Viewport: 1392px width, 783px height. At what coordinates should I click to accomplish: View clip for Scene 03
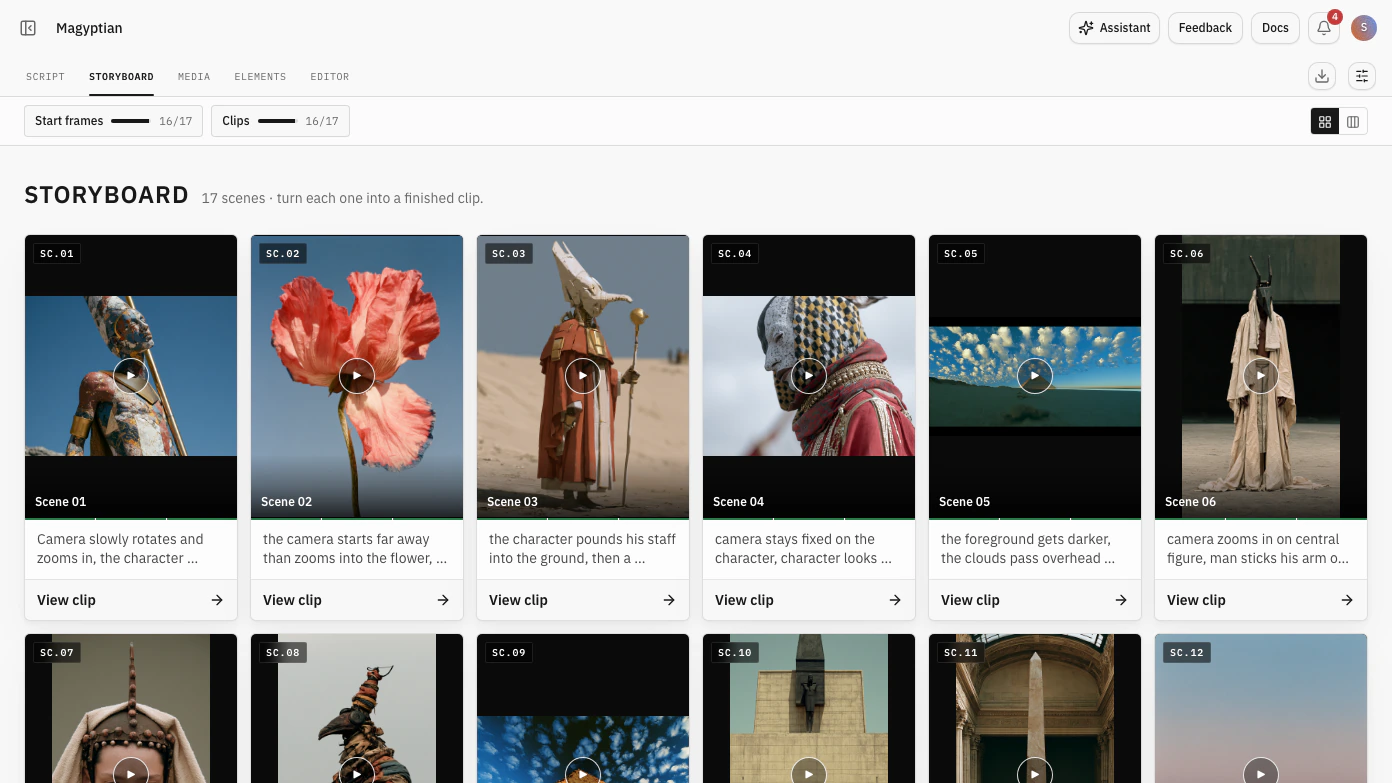[583, 600]
